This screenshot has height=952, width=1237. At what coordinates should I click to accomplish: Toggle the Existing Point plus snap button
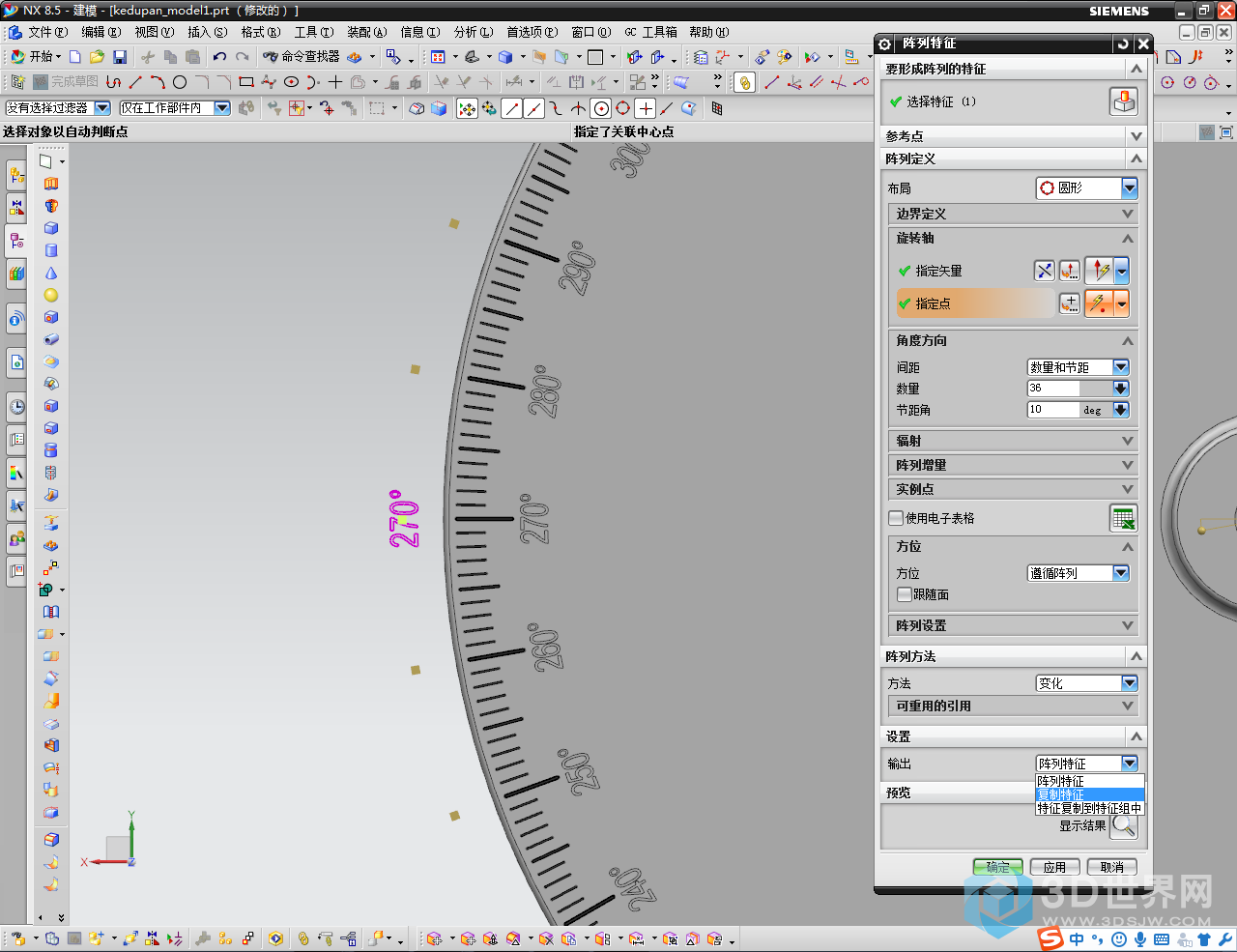[646, 108]
